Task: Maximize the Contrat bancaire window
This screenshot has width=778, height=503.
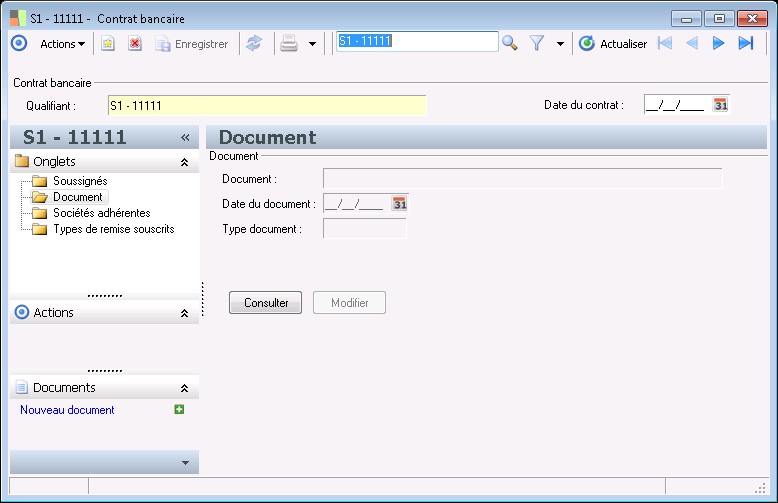Action: click(x=719, y=19)
